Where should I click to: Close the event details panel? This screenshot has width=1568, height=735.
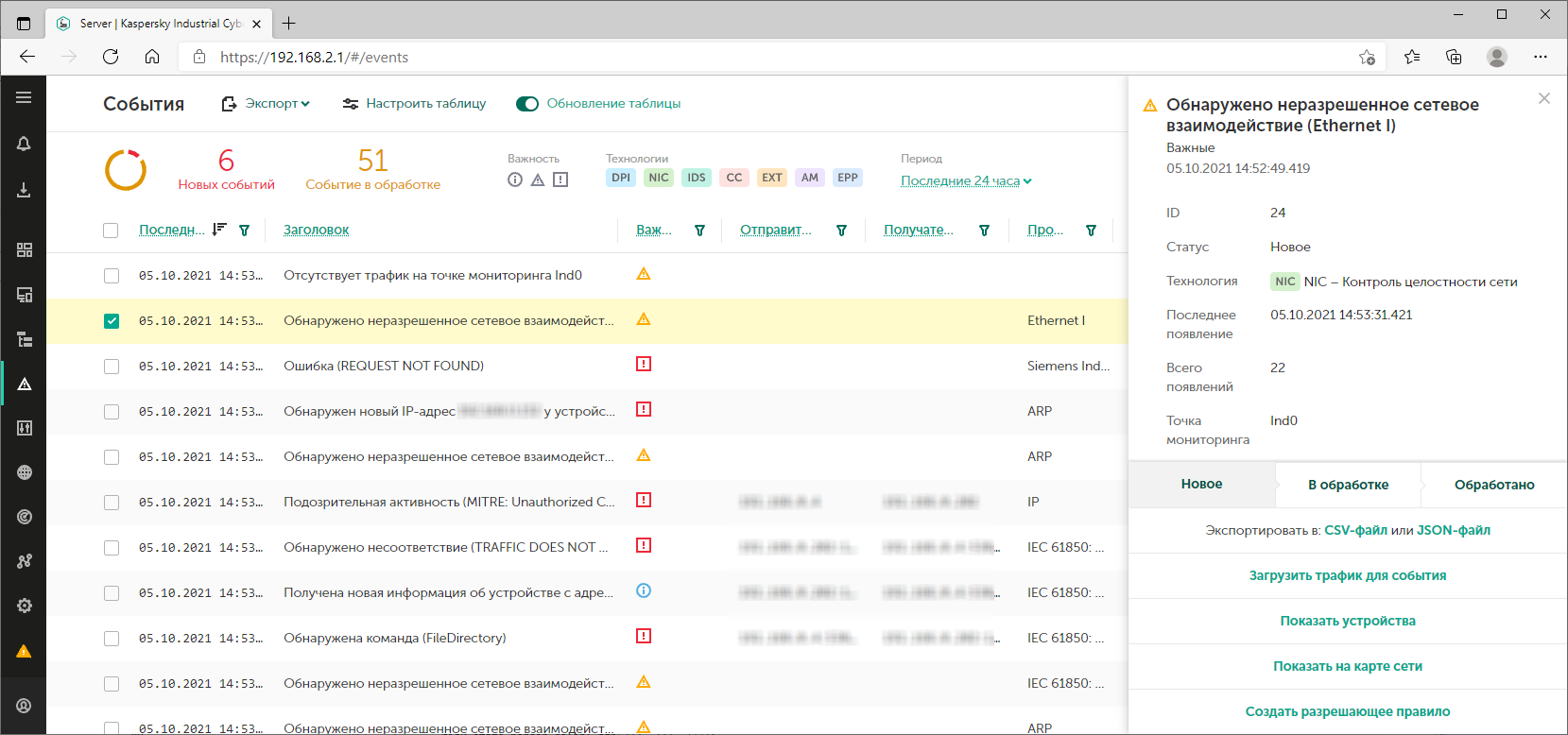click(1543, 98)
